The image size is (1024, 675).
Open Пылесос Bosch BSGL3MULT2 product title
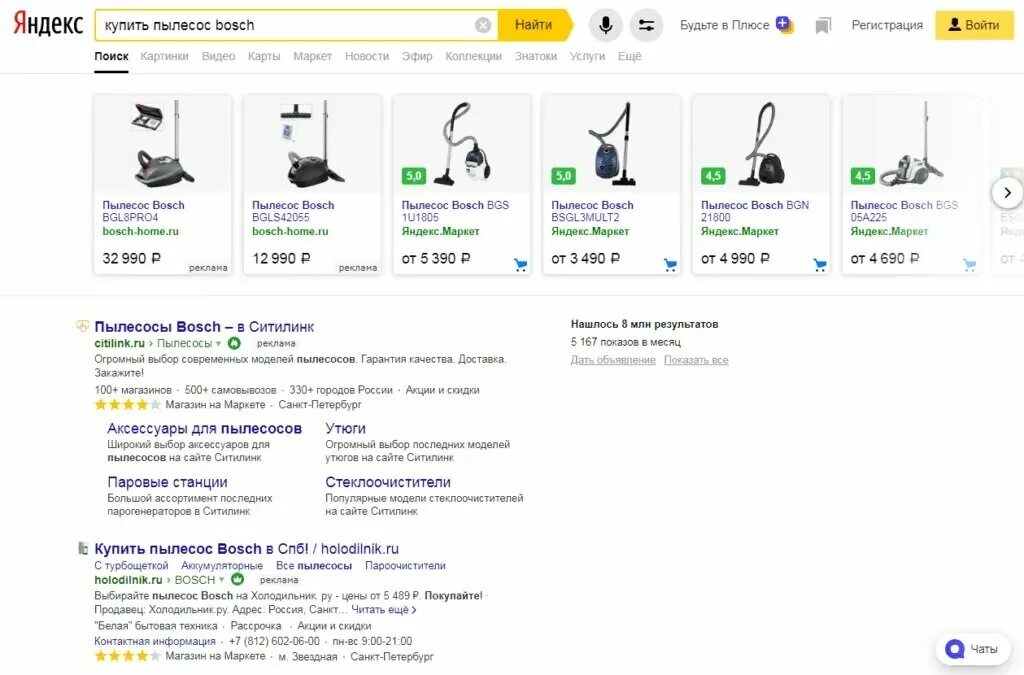[592, 211]
